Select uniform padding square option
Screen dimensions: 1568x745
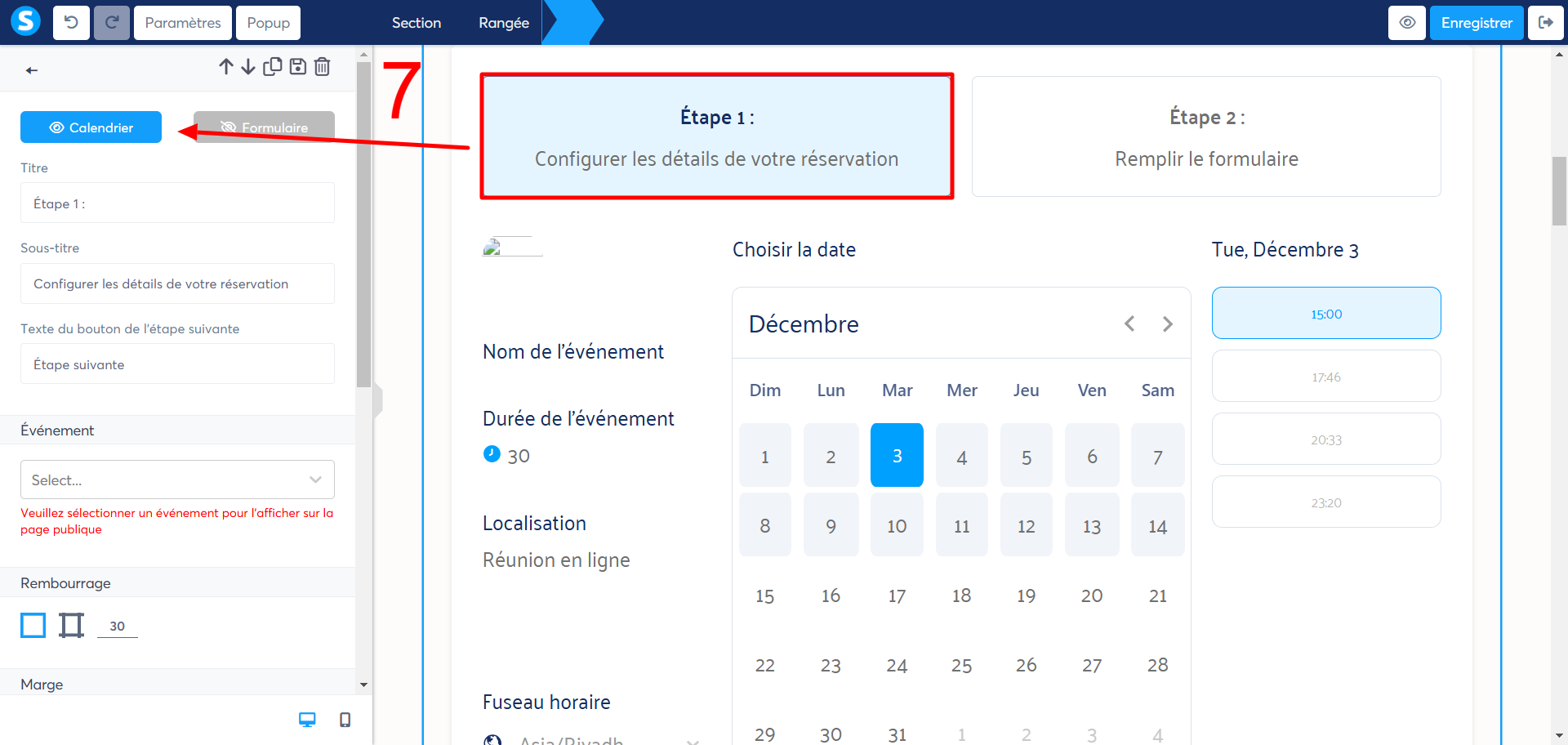[33, 626]
